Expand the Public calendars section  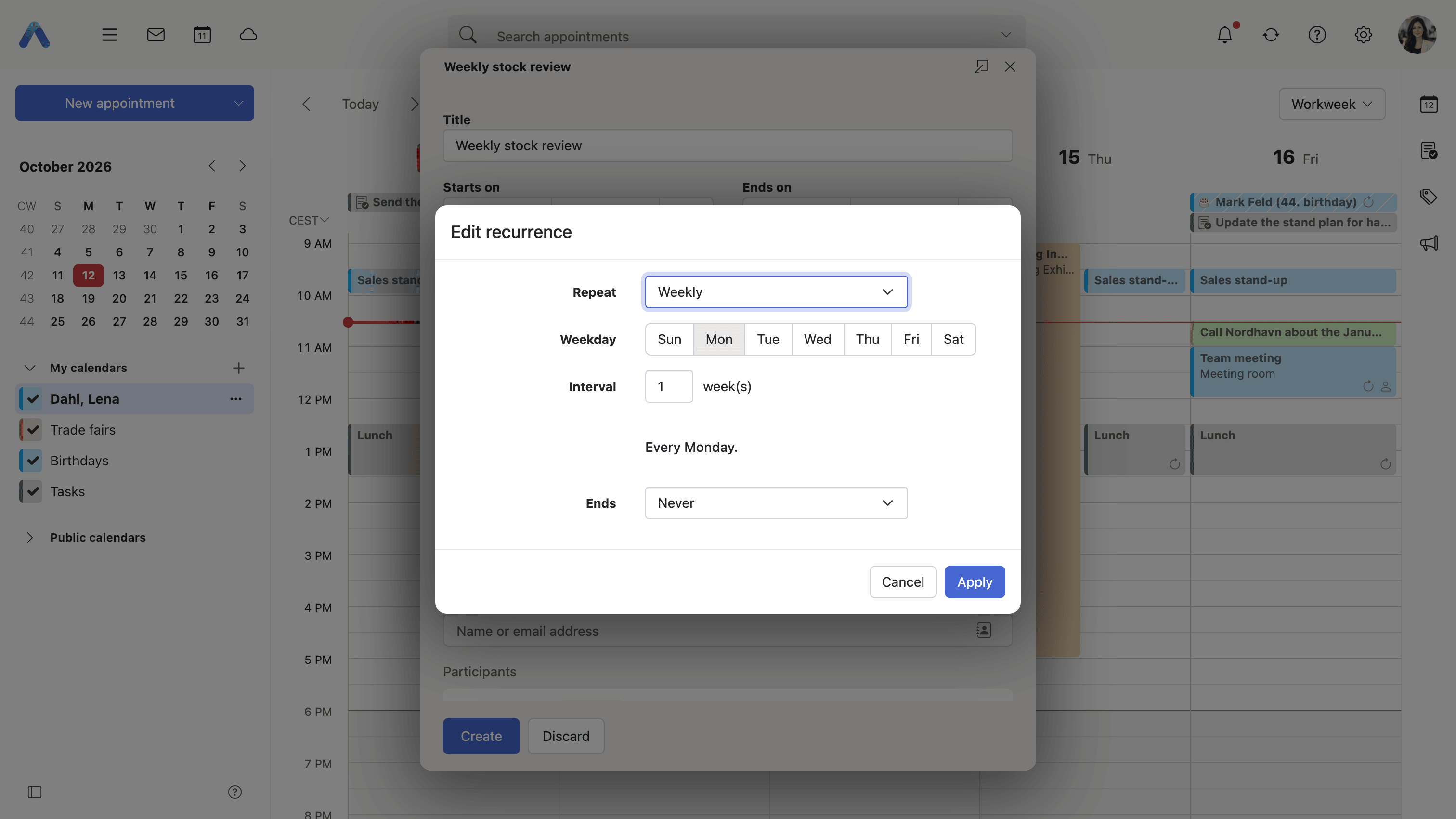point(30,538)
